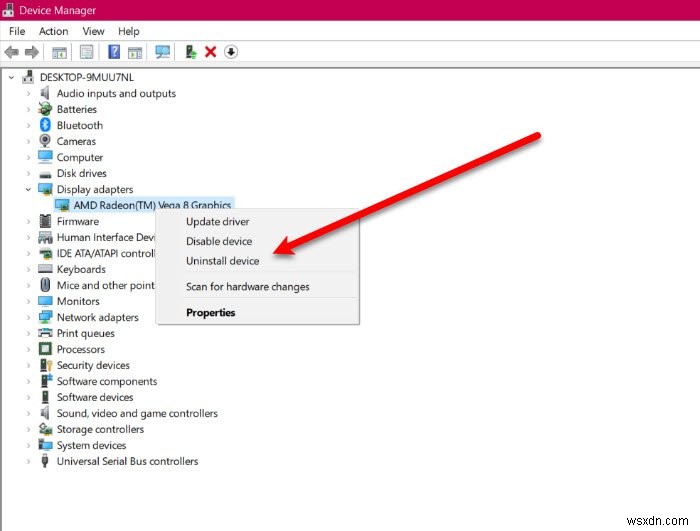700x531 pixels.
Task: Click the Audio inputs and outputs speaker icon
Action: [x=45, y=93]
